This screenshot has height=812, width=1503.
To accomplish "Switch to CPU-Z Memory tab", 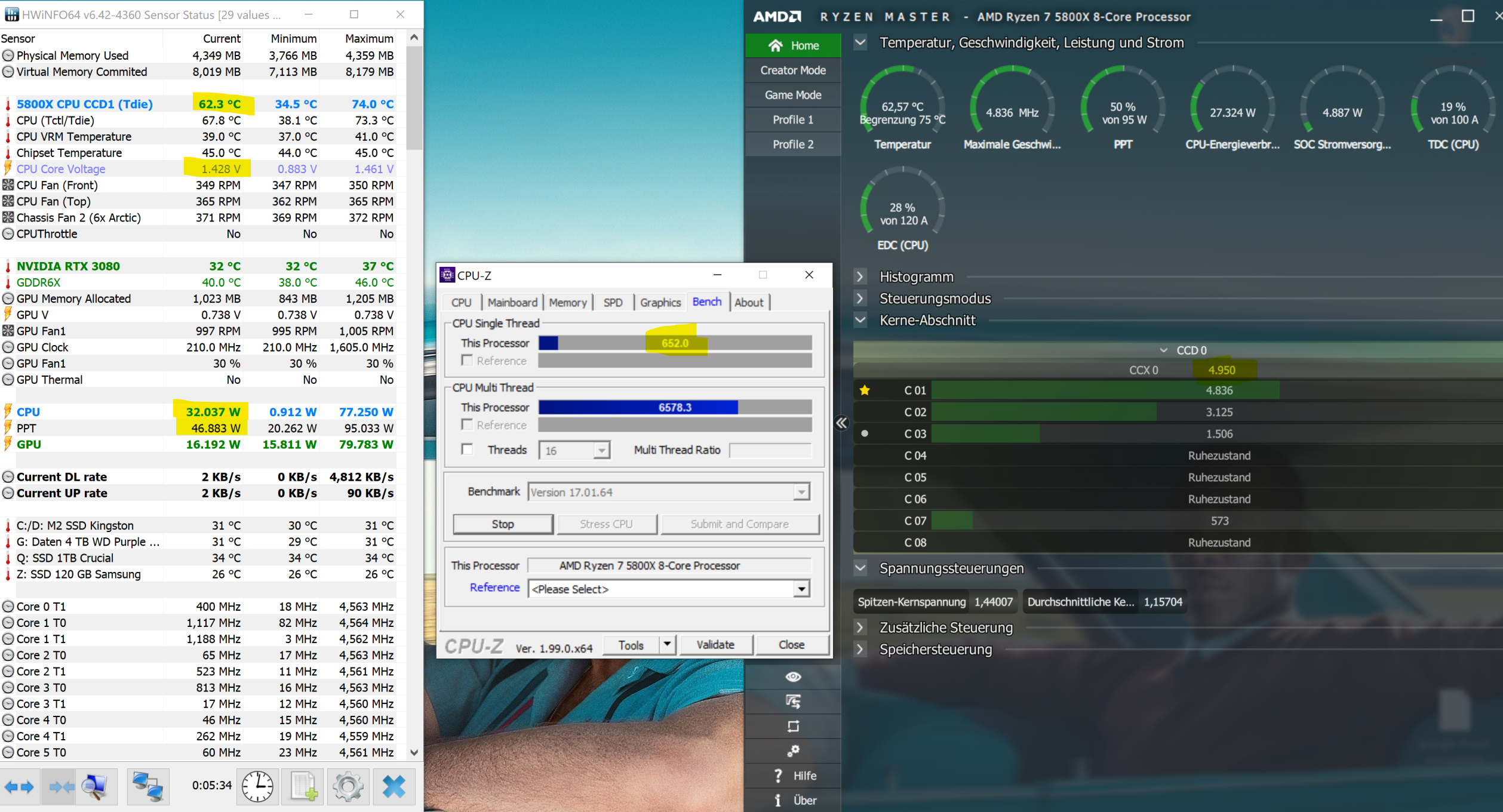I will tap(567, 302).
